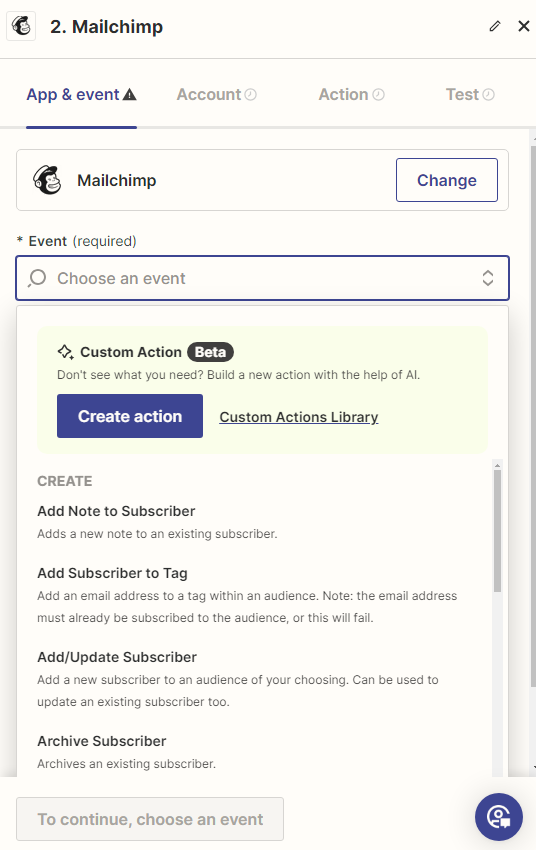Toggle the event dropdown chevron arrows
The width and height of the screenshot is (536, 850).
488,278
